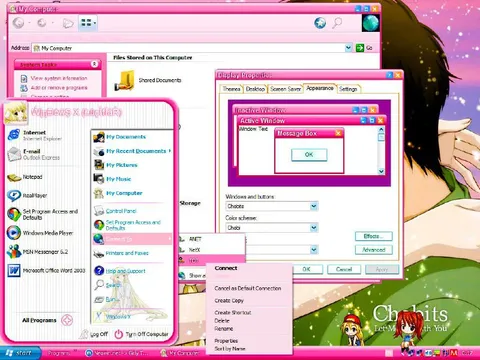Open Help and Support item

tap(120, 271)
